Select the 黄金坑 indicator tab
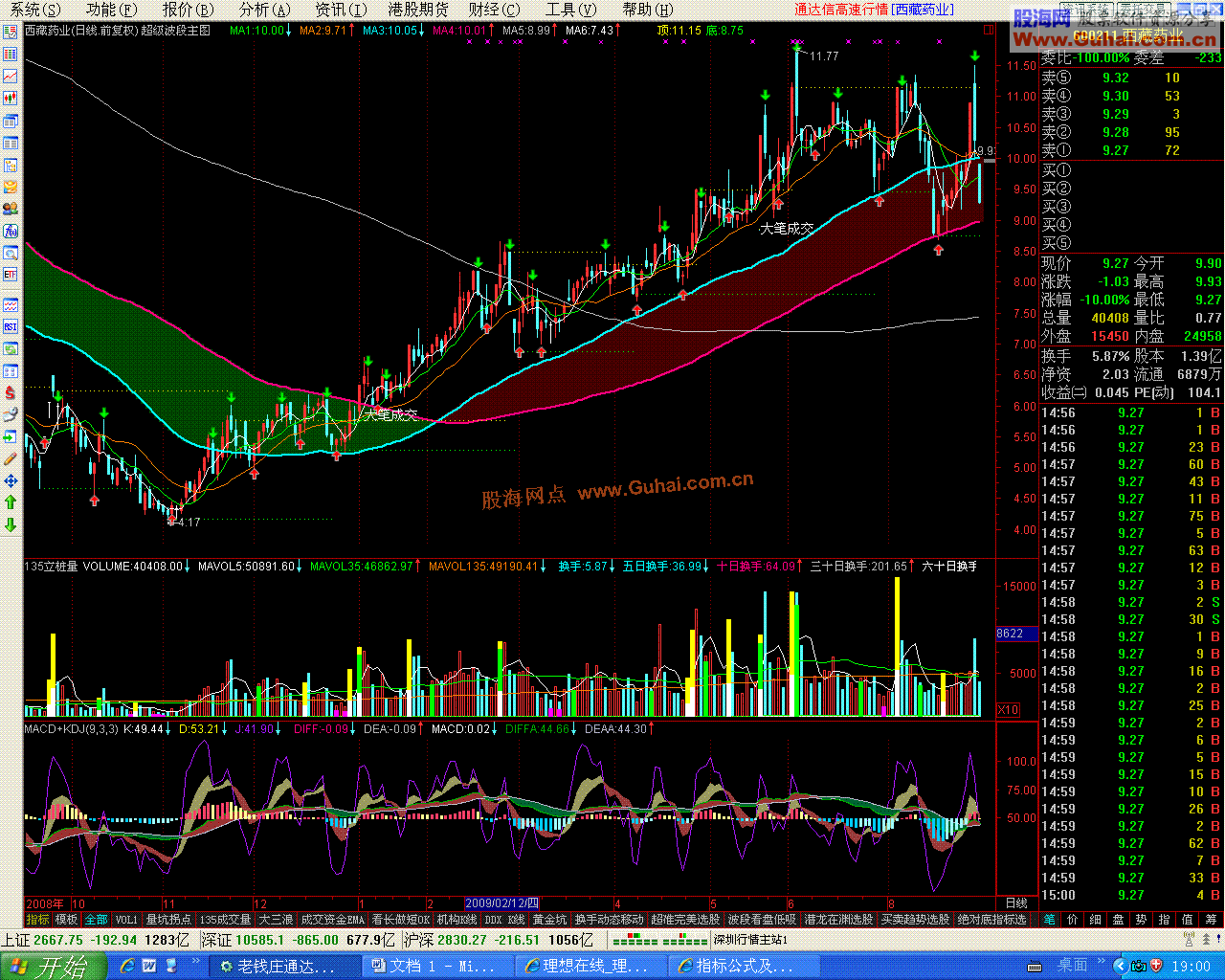The image size is (1225, 980). pos(549,920)
